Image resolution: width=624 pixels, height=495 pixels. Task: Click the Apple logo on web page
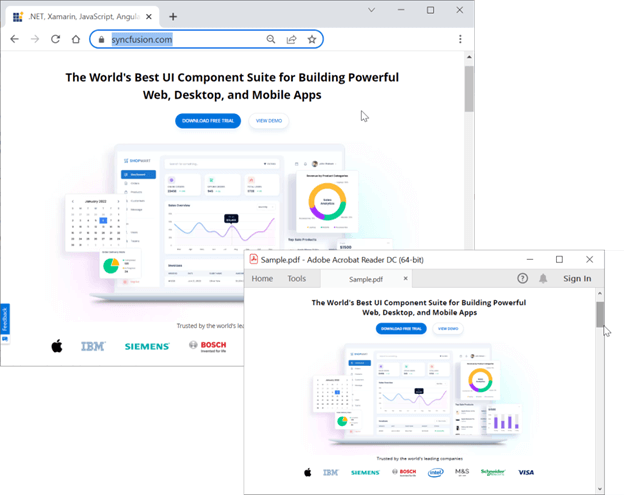(57, 346)
